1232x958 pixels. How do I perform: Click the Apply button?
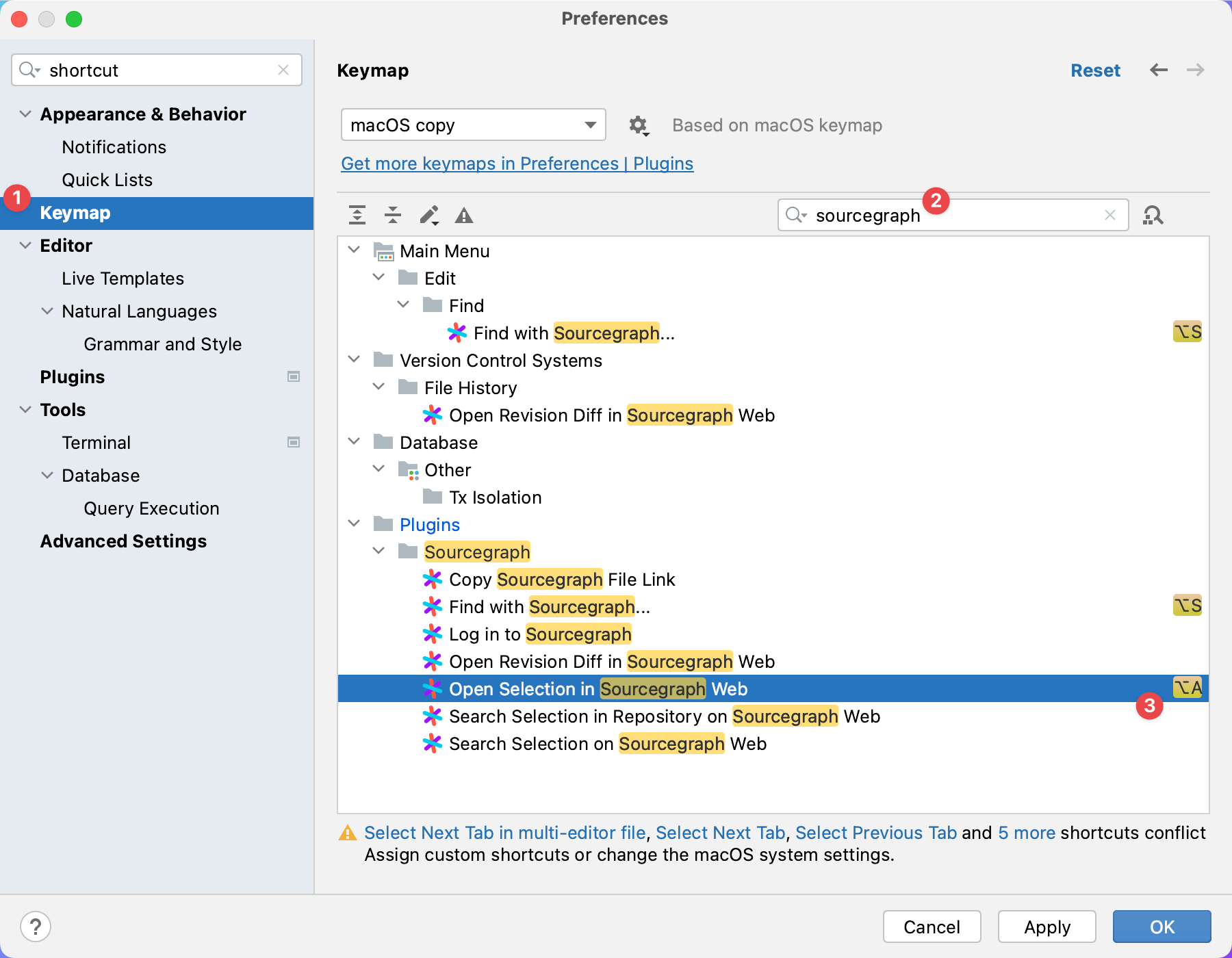click(1047, 927)
